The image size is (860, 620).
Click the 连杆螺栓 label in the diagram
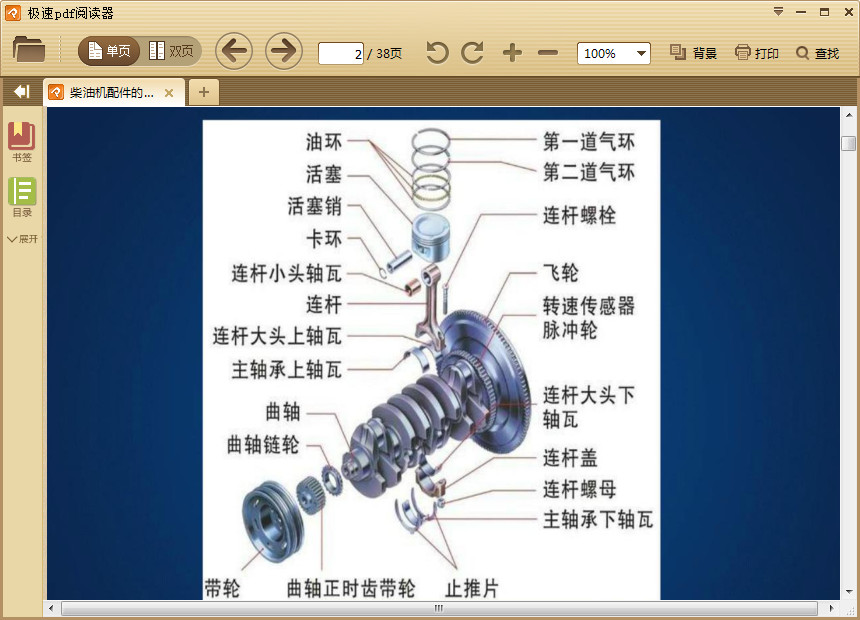pos(579,215)
